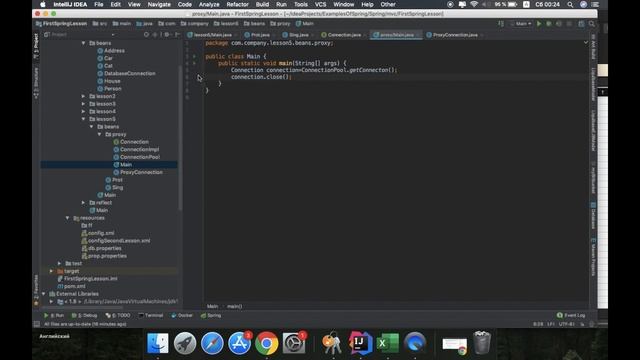Expand the lesson3 folder
The image size is (640, 360).
(x=84, y=104)
